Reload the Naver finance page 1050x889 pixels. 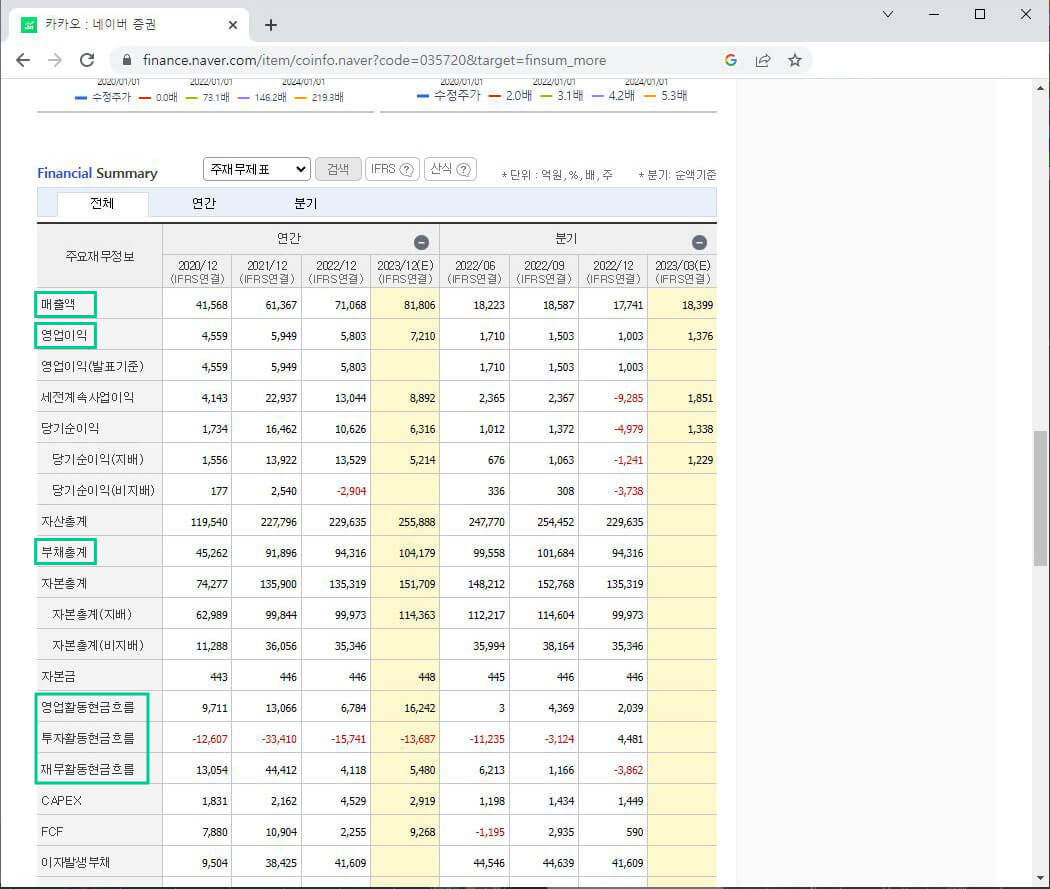click(x=87, y=60)
